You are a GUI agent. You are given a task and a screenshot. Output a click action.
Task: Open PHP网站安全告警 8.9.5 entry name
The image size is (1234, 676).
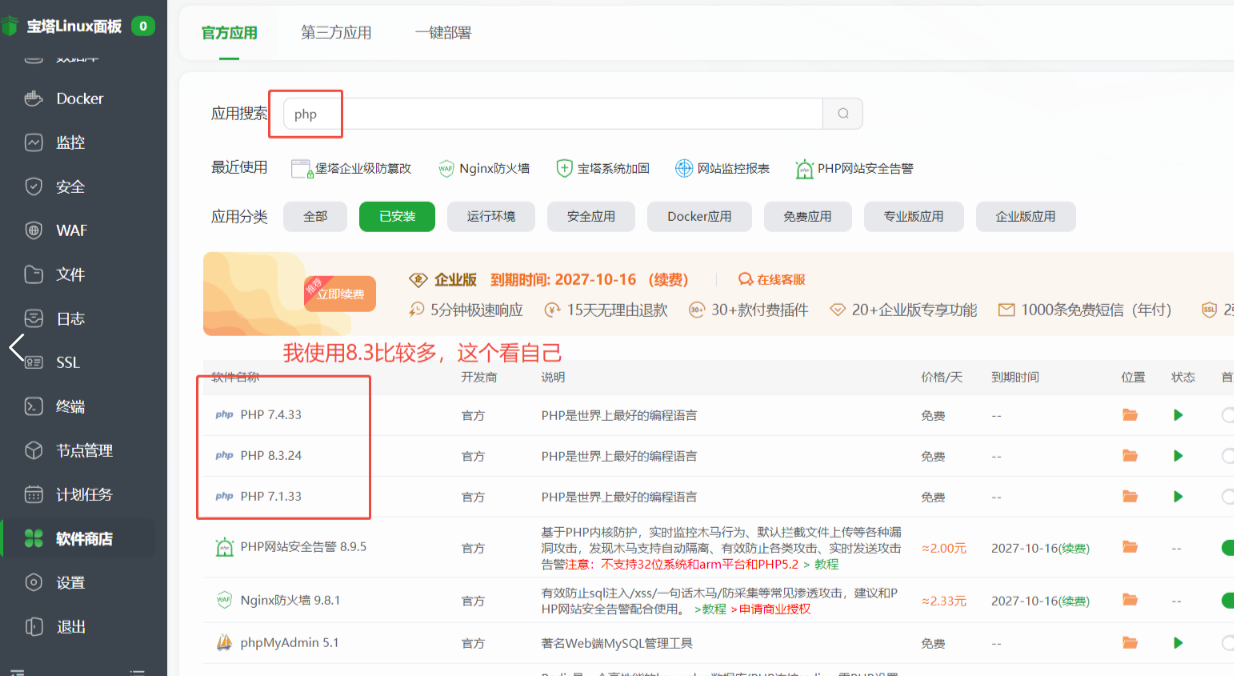[304, 547]
